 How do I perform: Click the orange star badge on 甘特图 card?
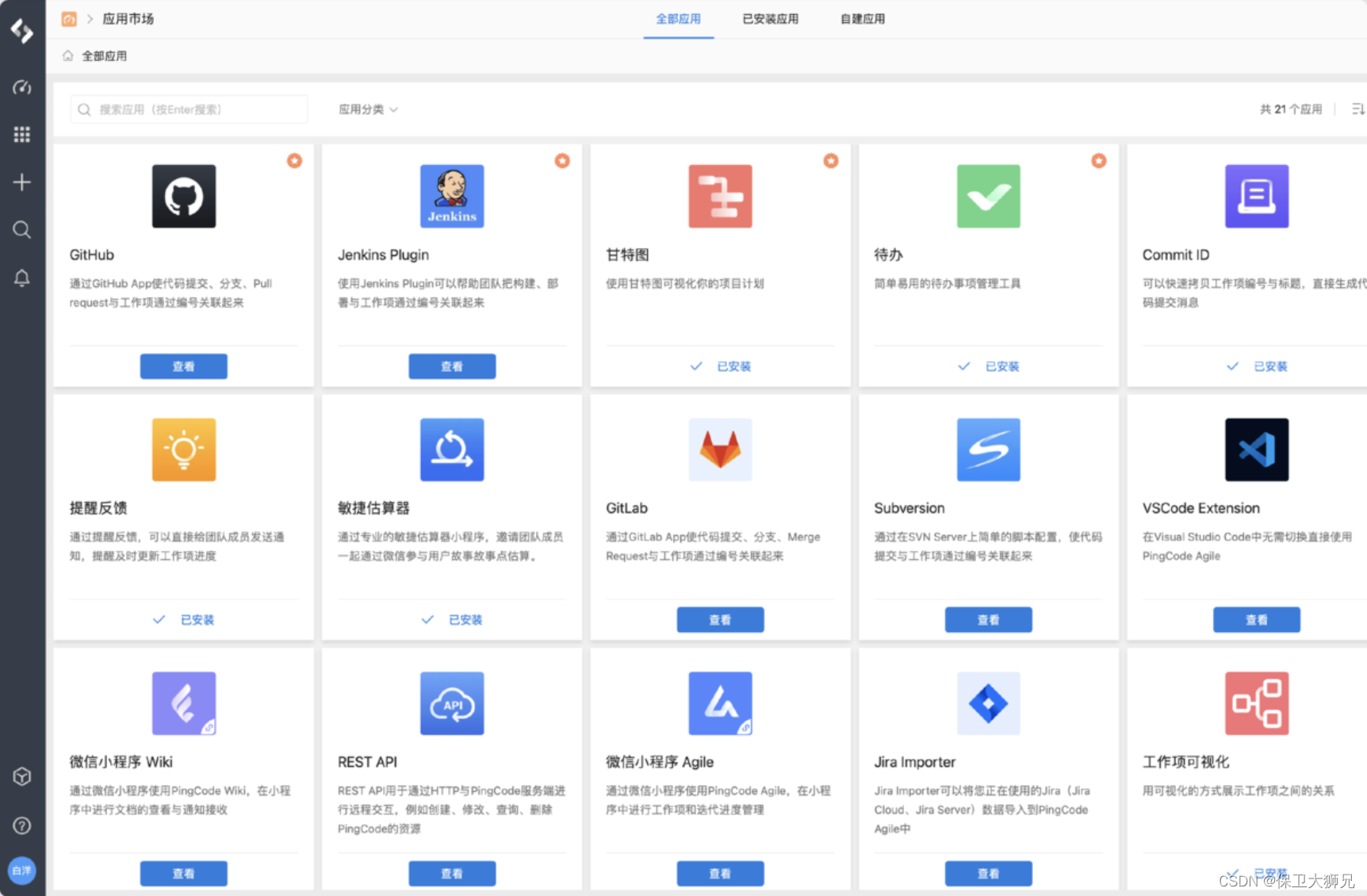[830, 161]
